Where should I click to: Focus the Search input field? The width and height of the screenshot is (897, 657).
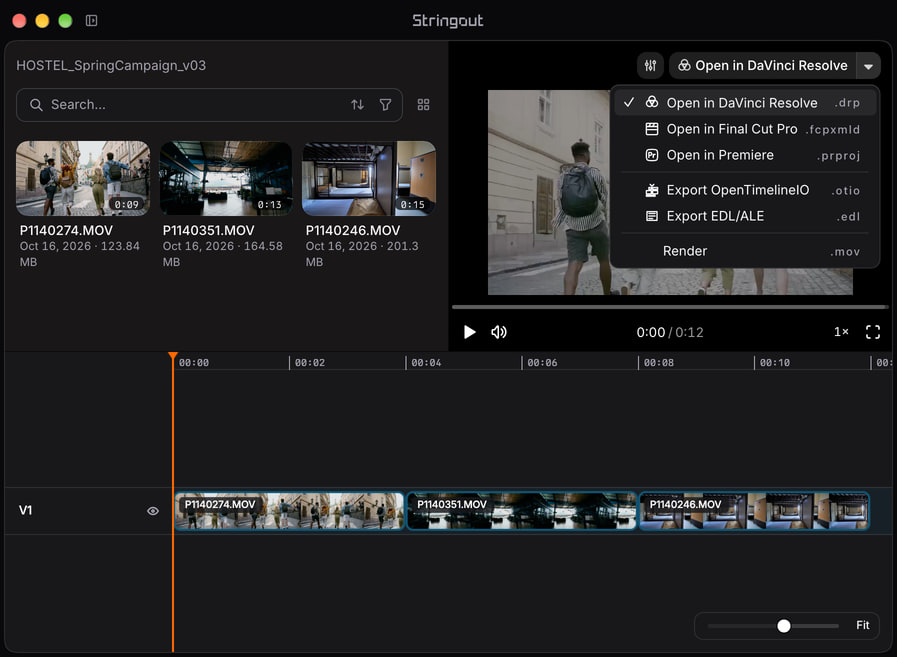[209, 105]
